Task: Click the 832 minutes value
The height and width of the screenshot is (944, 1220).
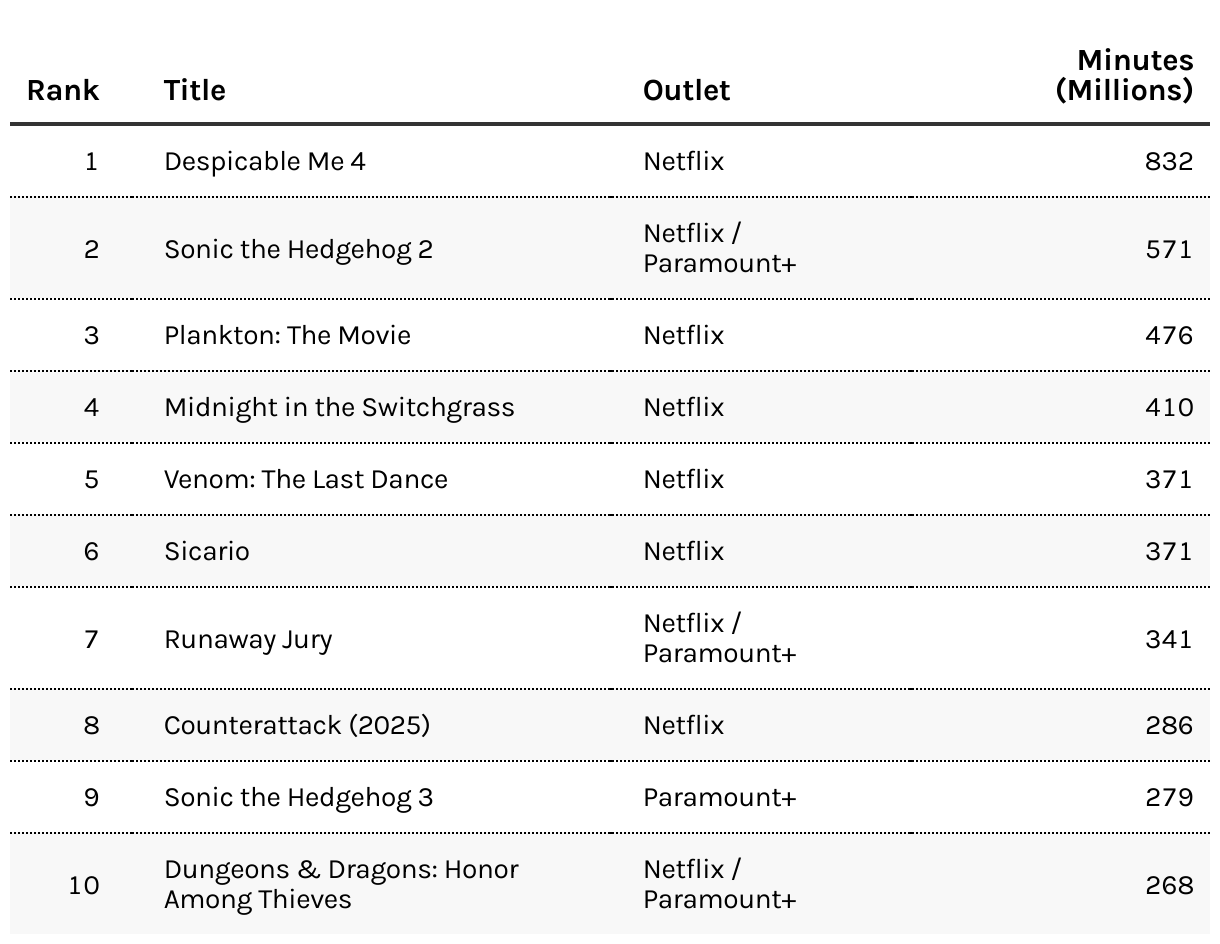Action: click(x=1169, y=161)
